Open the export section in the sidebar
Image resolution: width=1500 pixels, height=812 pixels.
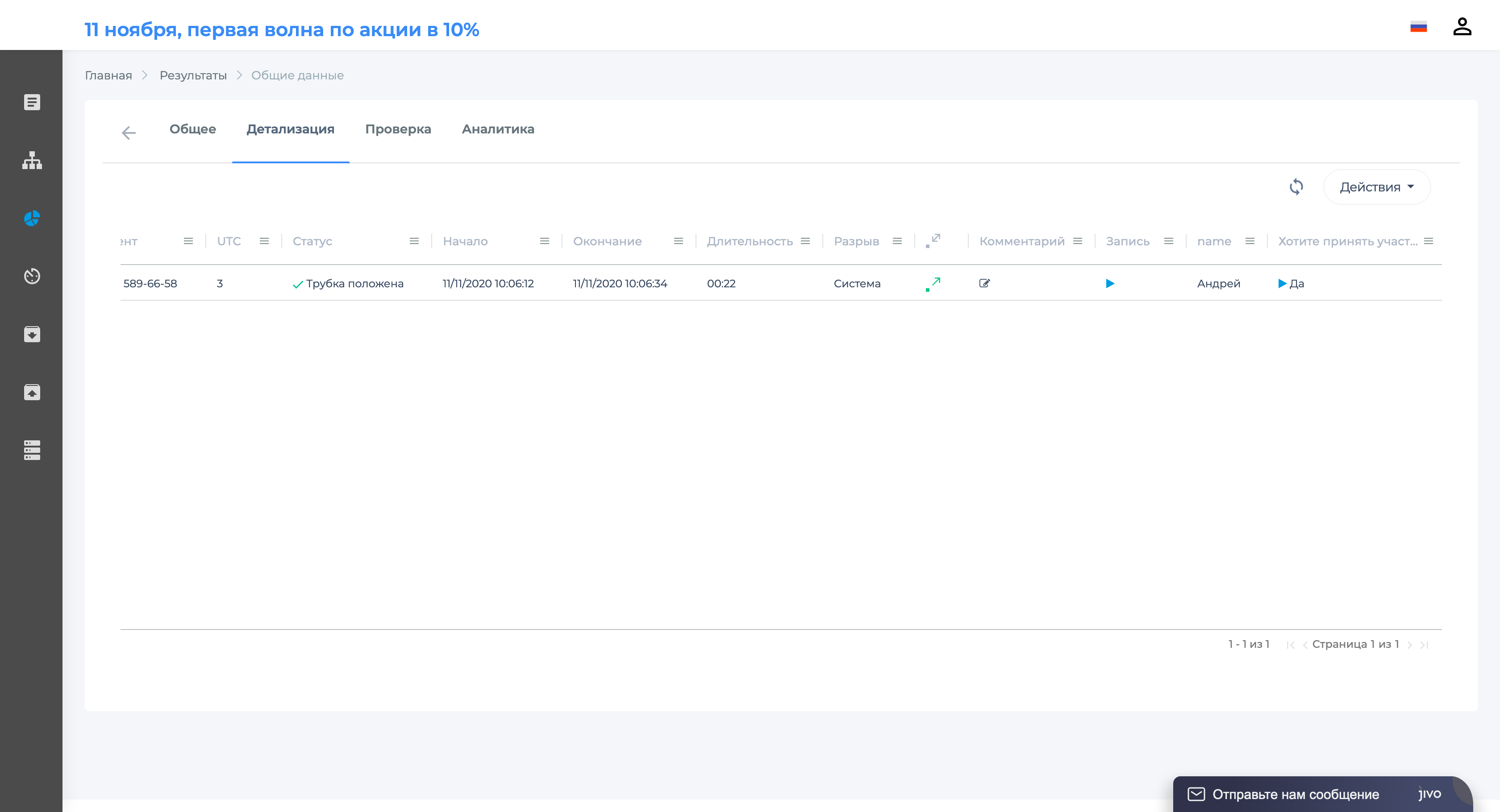coord(32,392)
